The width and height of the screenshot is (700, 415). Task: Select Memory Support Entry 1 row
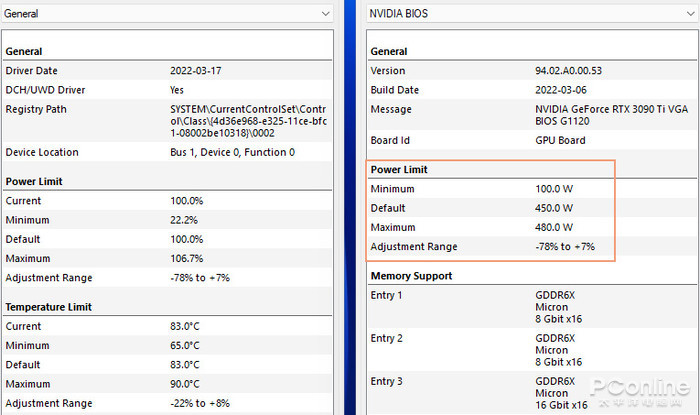pyautogui.click(x=532, y=307)
